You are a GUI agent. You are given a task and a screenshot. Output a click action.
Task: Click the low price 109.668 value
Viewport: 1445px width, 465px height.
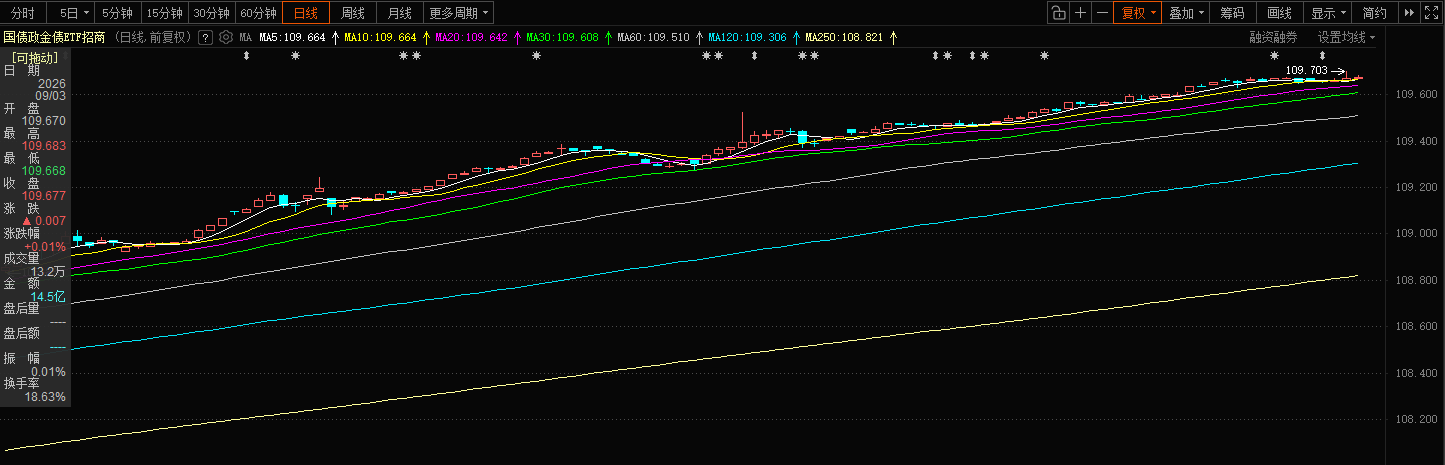[44, 171]
